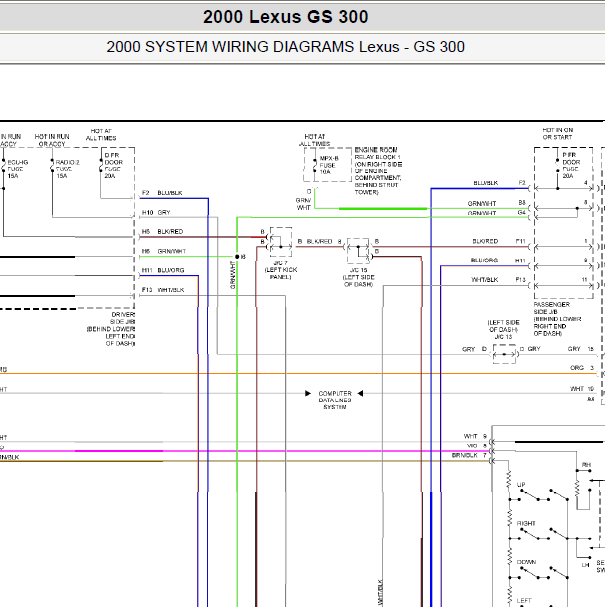Image resolution: width=605 pixels, height=607 pixels.
Task: Click the RH selector label
Action: click(x=586, y=465)
